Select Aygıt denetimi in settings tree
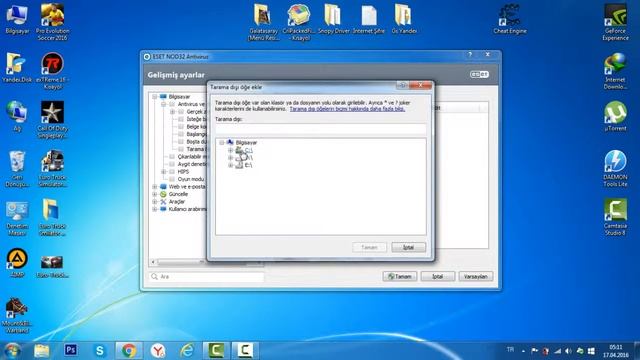The image size is (640, 360). point(192,164)
